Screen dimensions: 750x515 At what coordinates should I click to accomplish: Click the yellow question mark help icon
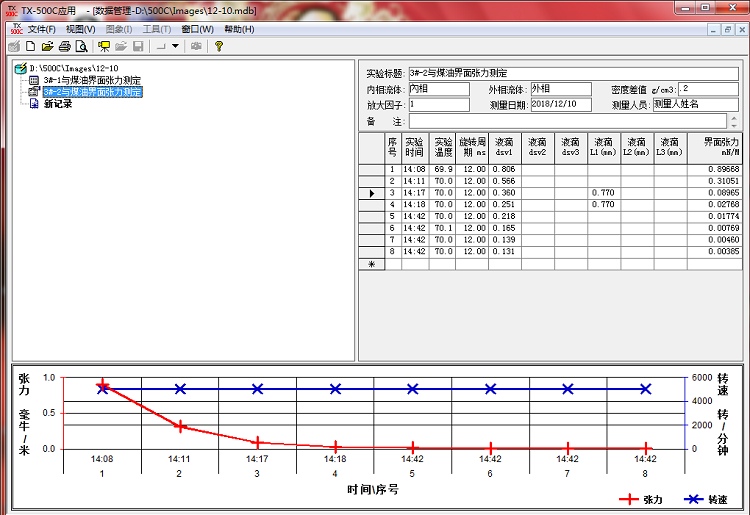[218, 46]
